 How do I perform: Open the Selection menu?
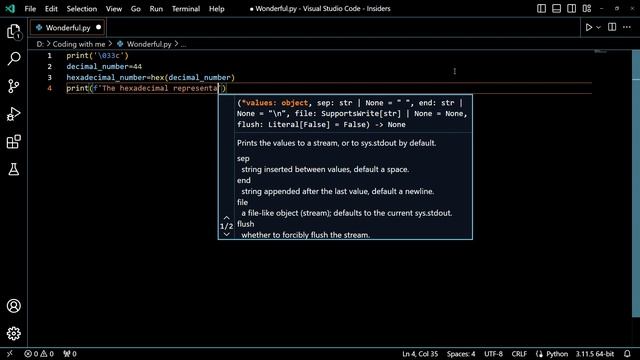tap(82, 9)
